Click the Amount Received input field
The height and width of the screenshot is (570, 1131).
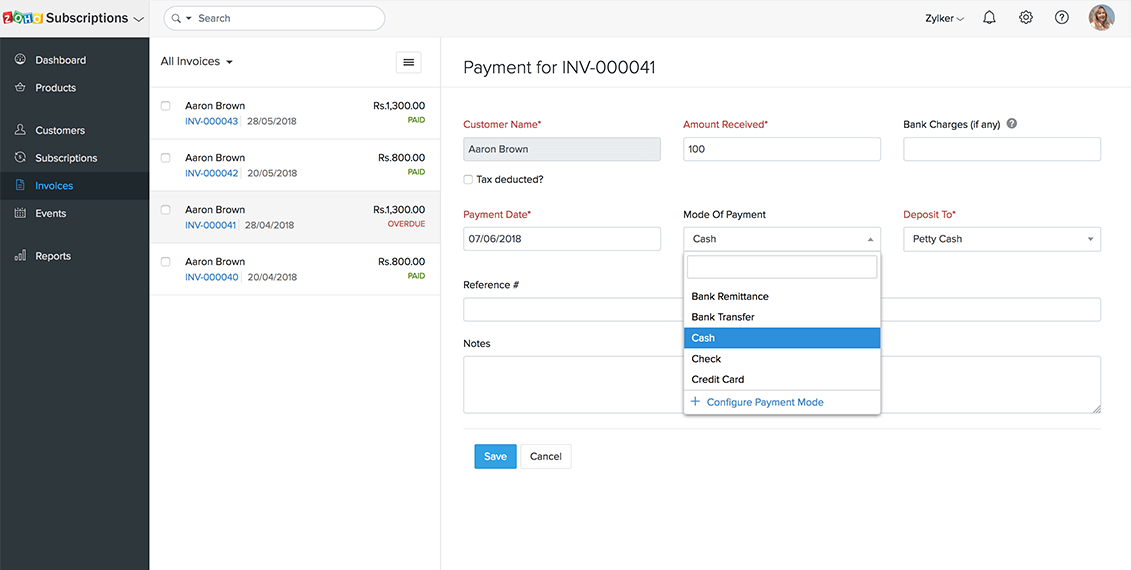[781, 149]
